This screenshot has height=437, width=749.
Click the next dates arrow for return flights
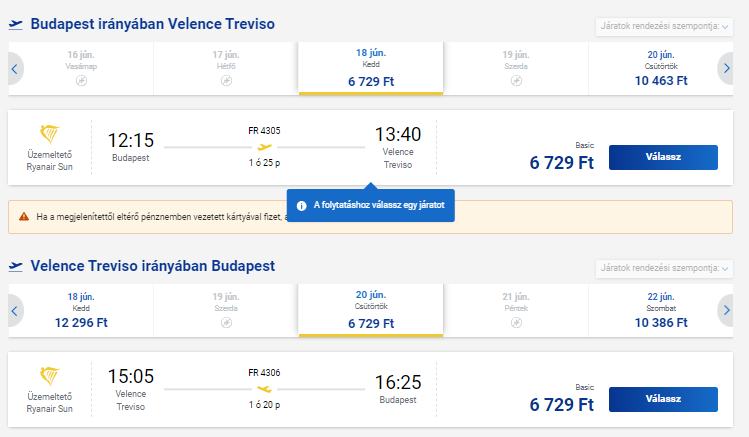(726, 310)
